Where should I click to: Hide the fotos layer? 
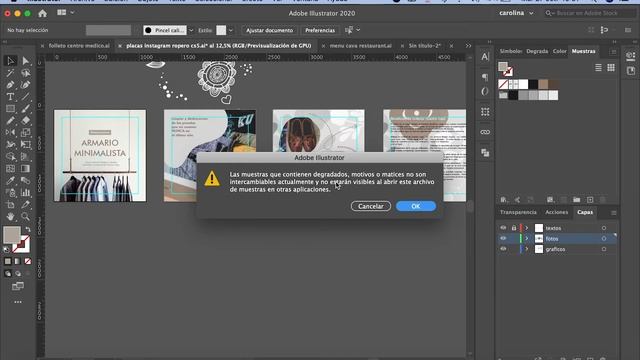tap(503, 238)
